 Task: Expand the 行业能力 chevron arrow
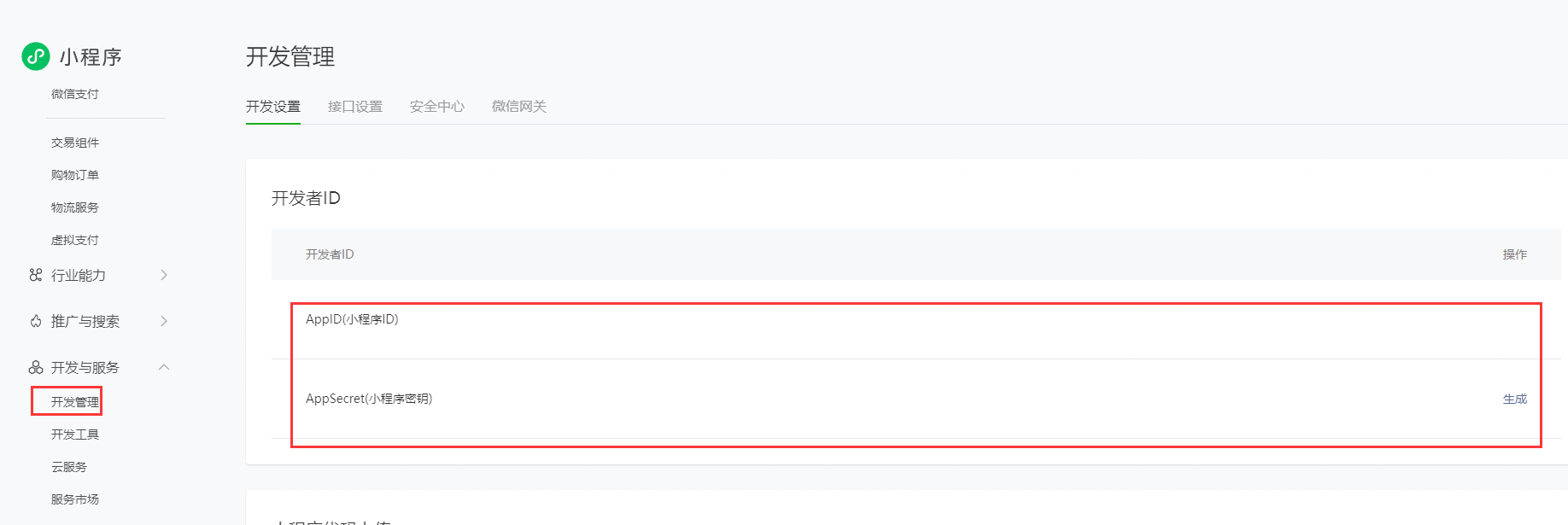[x=164, y=275]
